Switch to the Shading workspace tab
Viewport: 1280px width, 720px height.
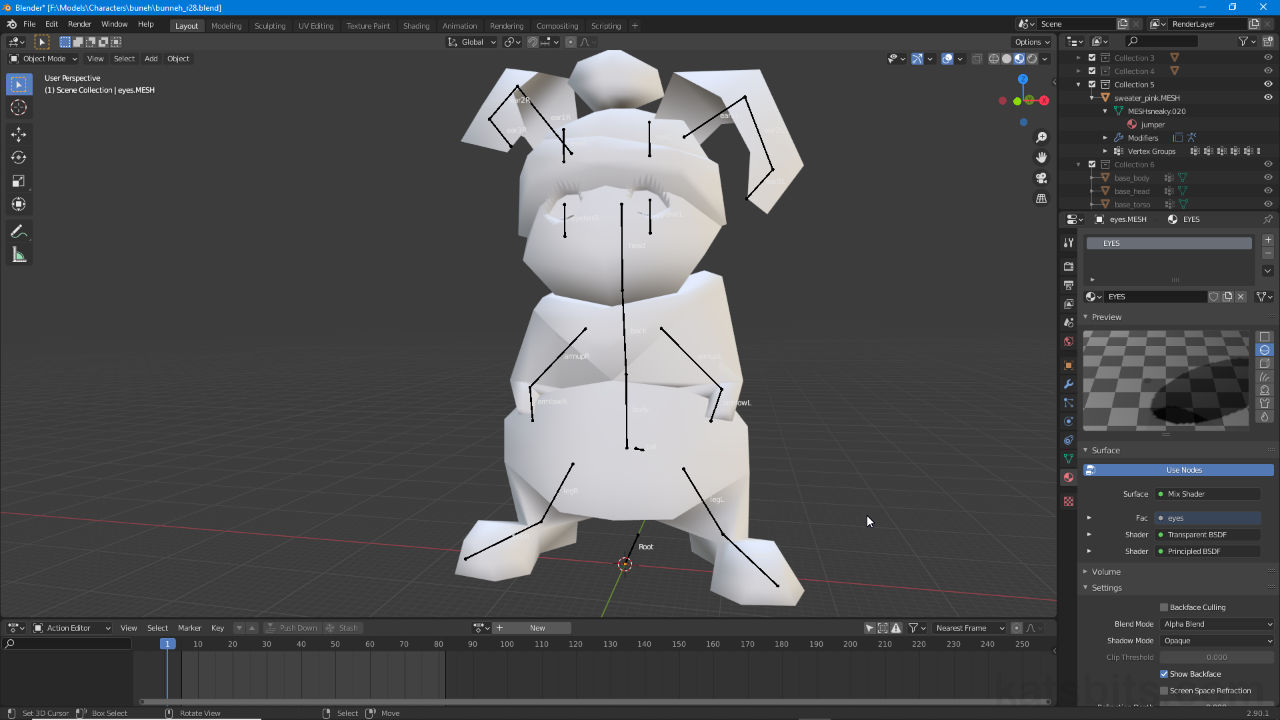click(416, 26)
